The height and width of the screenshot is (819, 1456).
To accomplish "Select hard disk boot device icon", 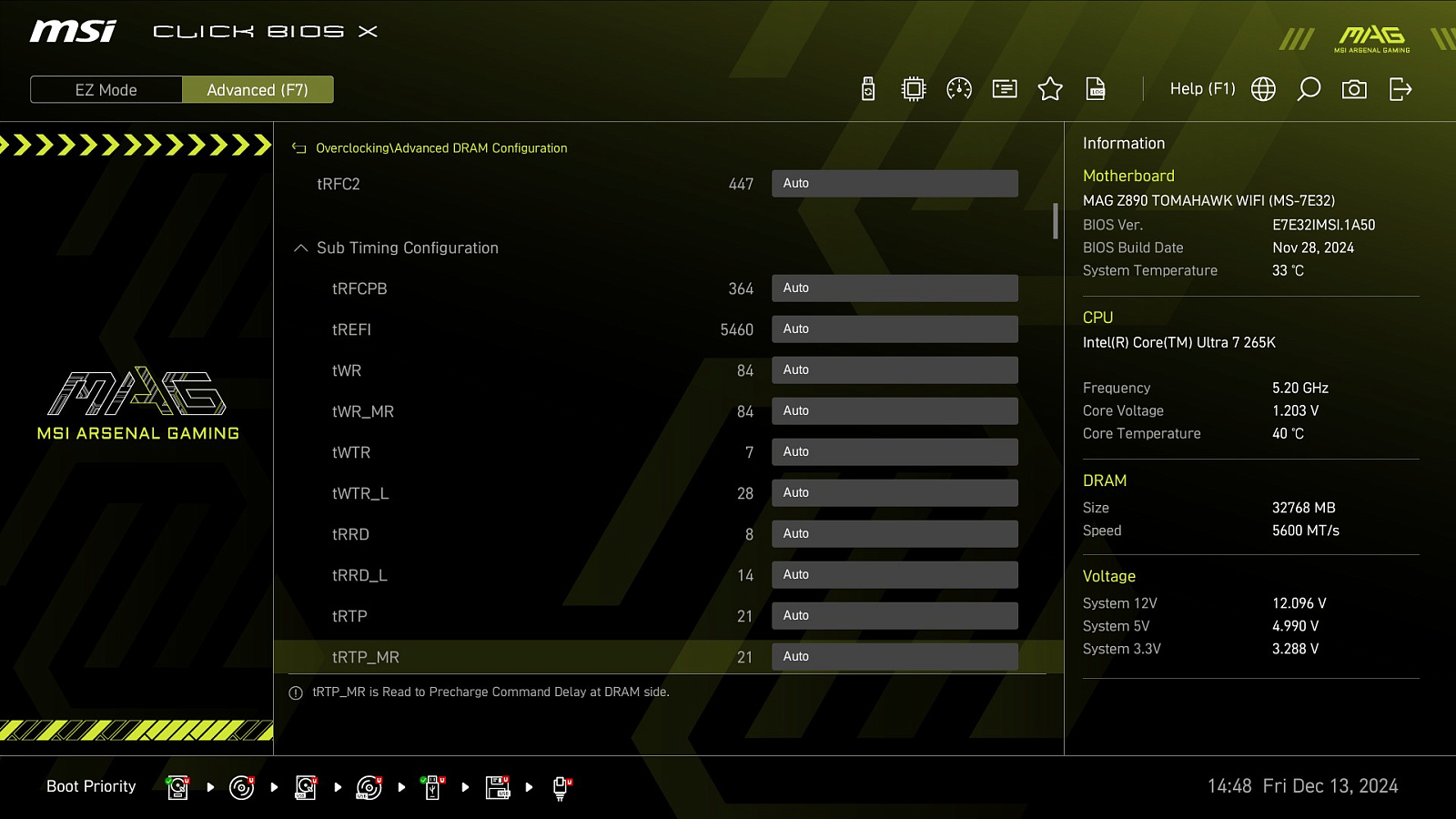I will tap(177, 787).
